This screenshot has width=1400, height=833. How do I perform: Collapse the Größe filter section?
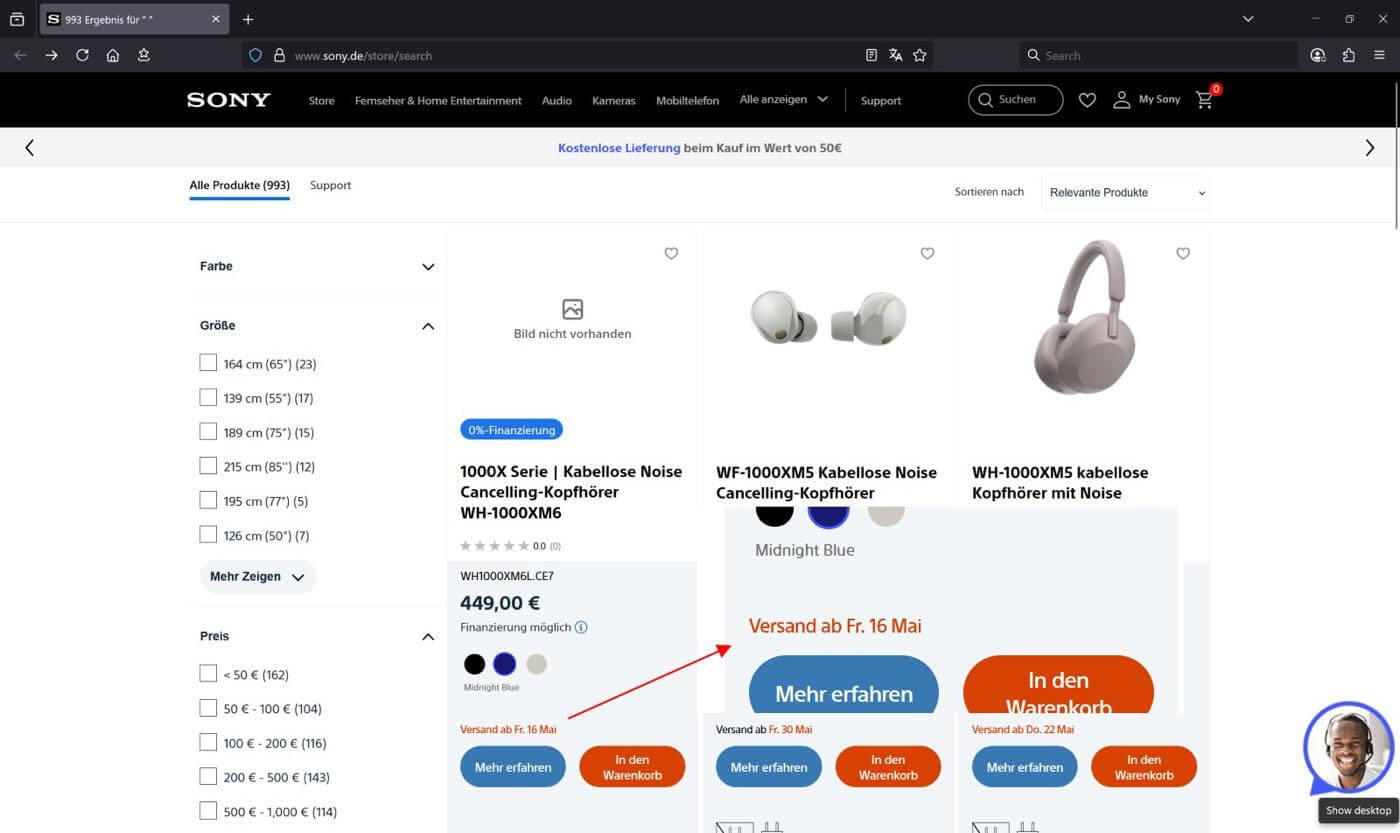(x=428, y=326)
